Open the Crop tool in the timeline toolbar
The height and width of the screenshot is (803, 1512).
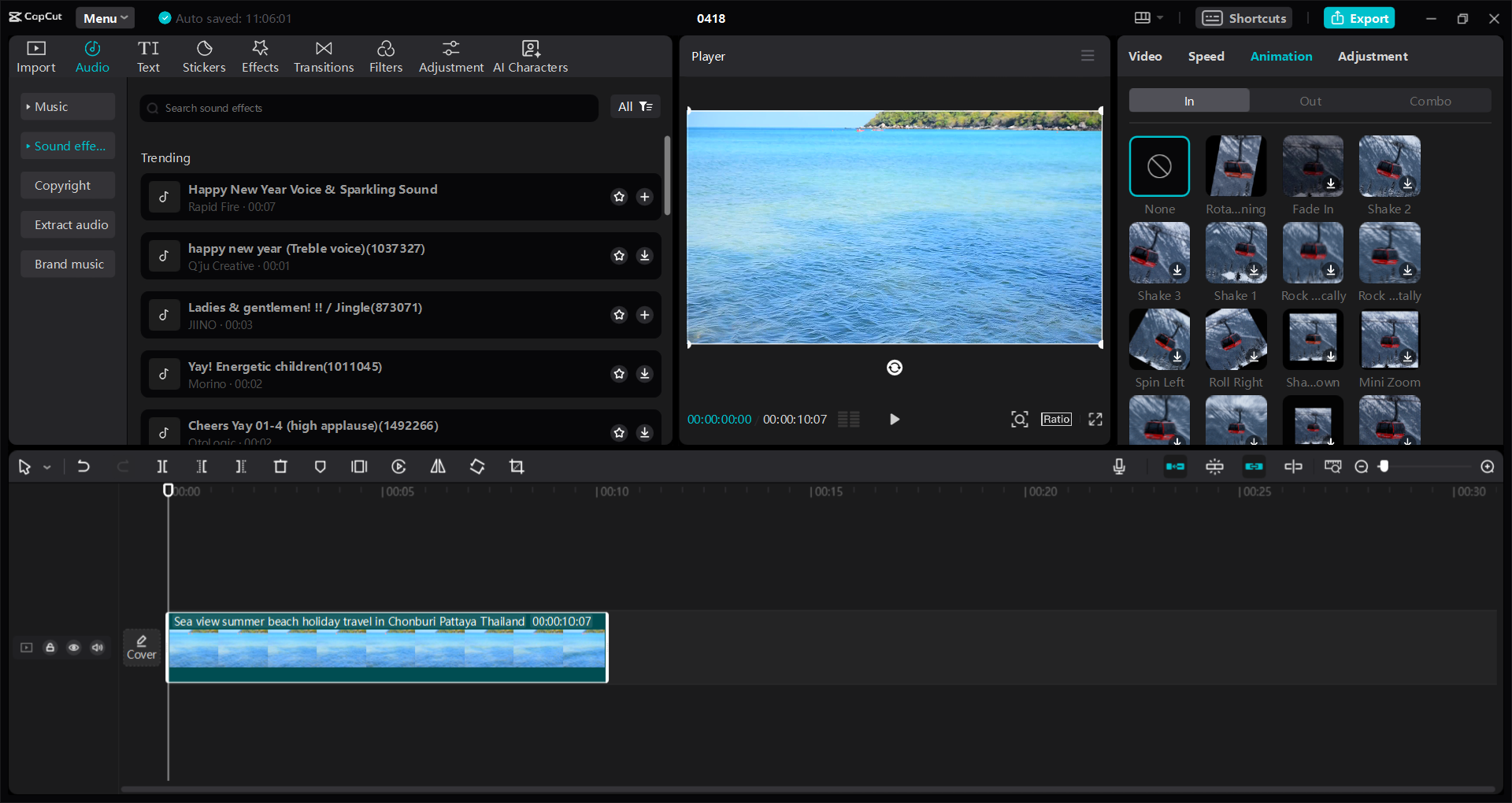click(x=517, y=466)
